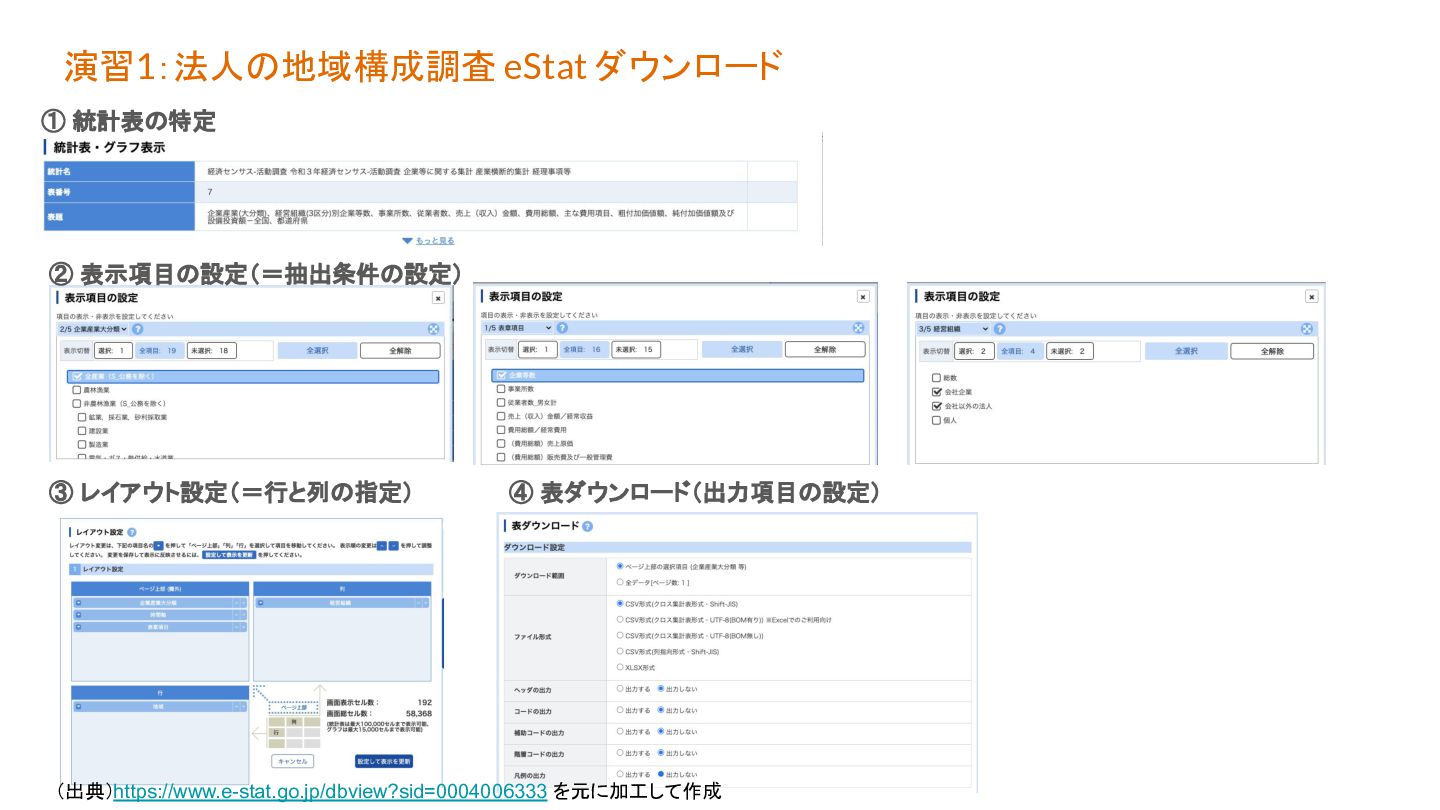Open the 3/5 経営組織 dropdown
1440x810 pixels.
pyautogui.click(x=954, y=329)
